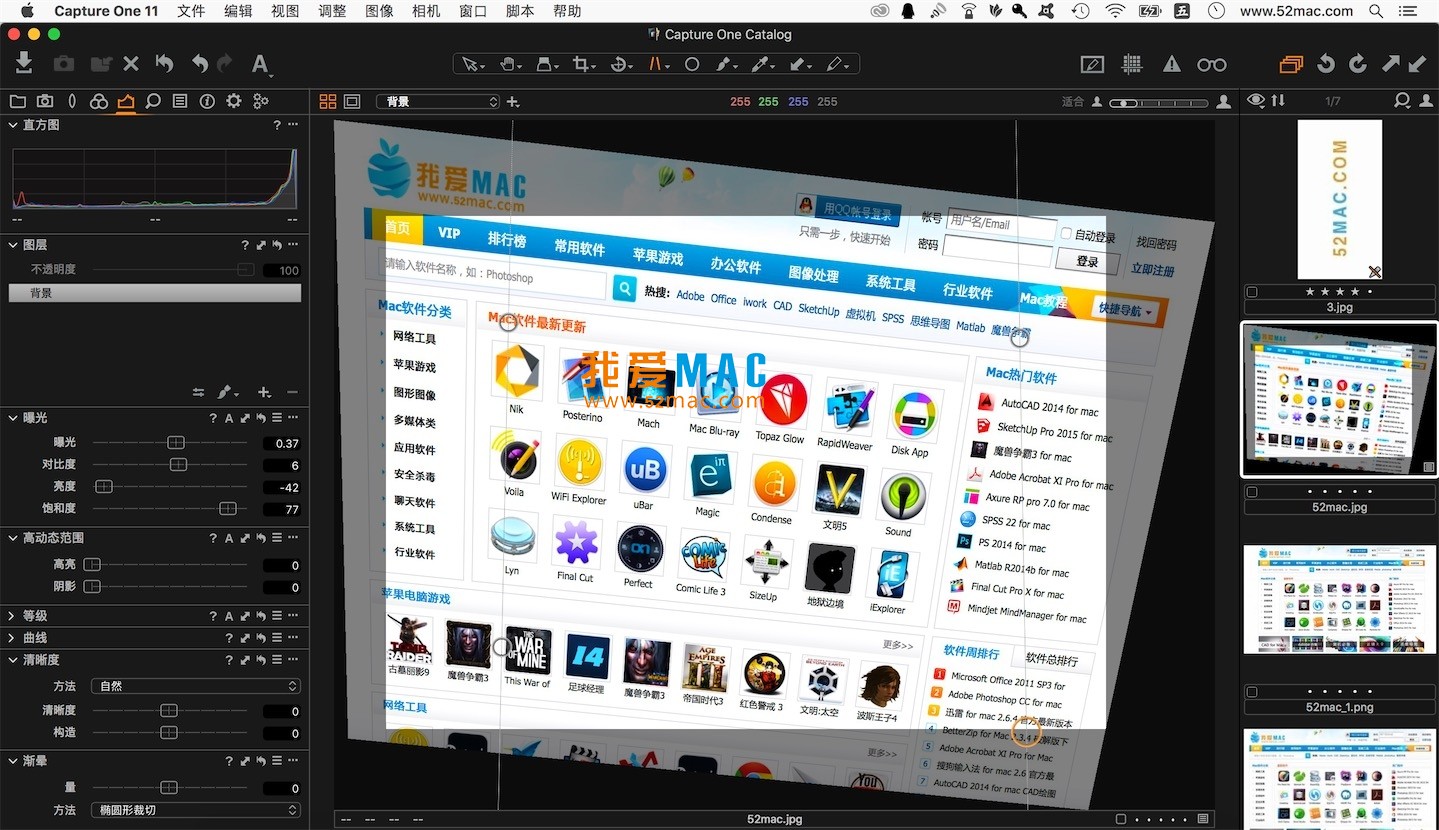The width and height of the screenshot is (1439, 830).
Task: Toggle the proofing glasses icon
Action: (1211, 65)
